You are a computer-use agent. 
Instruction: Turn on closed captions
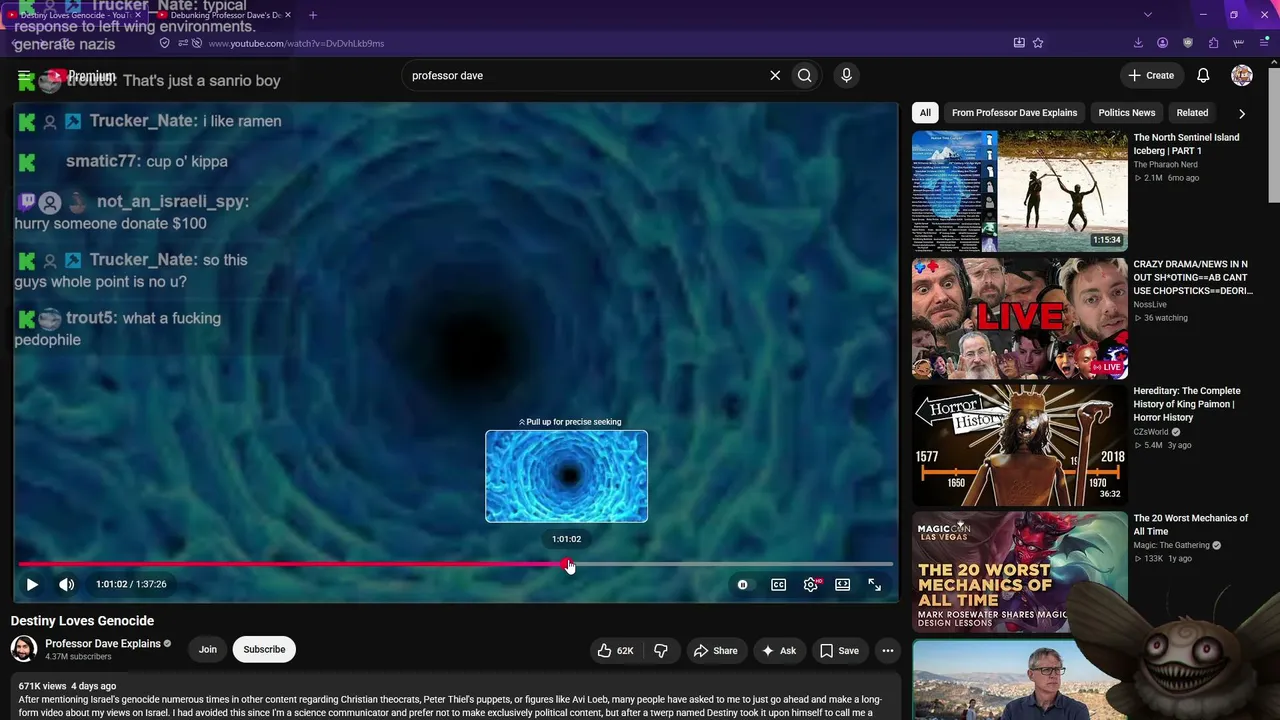point(778,585)
